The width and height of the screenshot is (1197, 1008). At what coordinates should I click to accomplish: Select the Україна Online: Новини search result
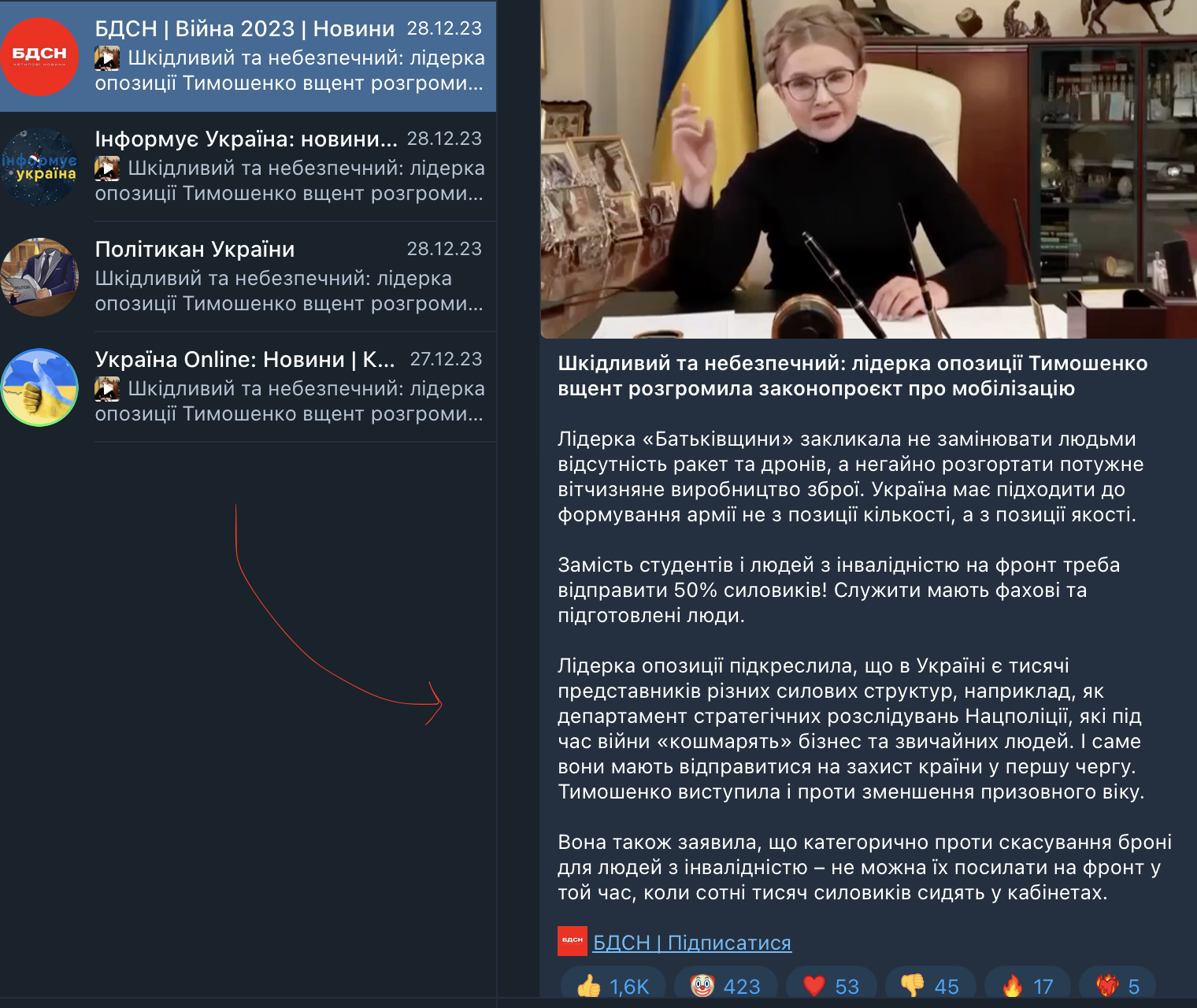pyautogui.click(x=248, y=387)
